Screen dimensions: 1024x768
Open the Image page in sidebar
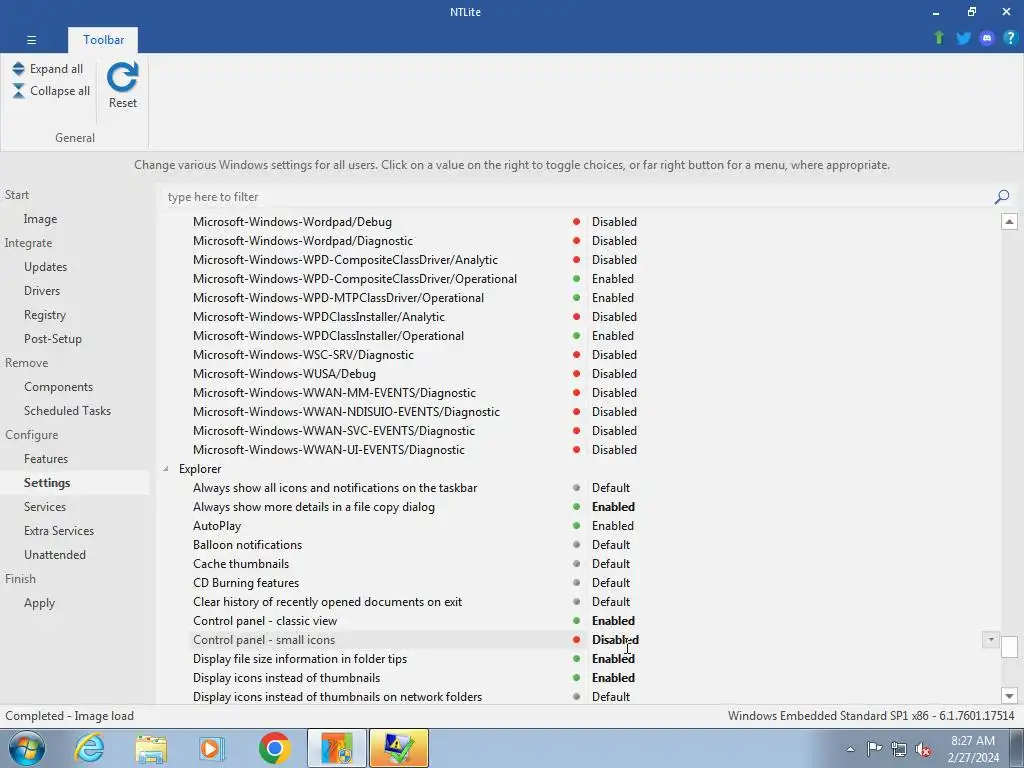coord(40,219)
